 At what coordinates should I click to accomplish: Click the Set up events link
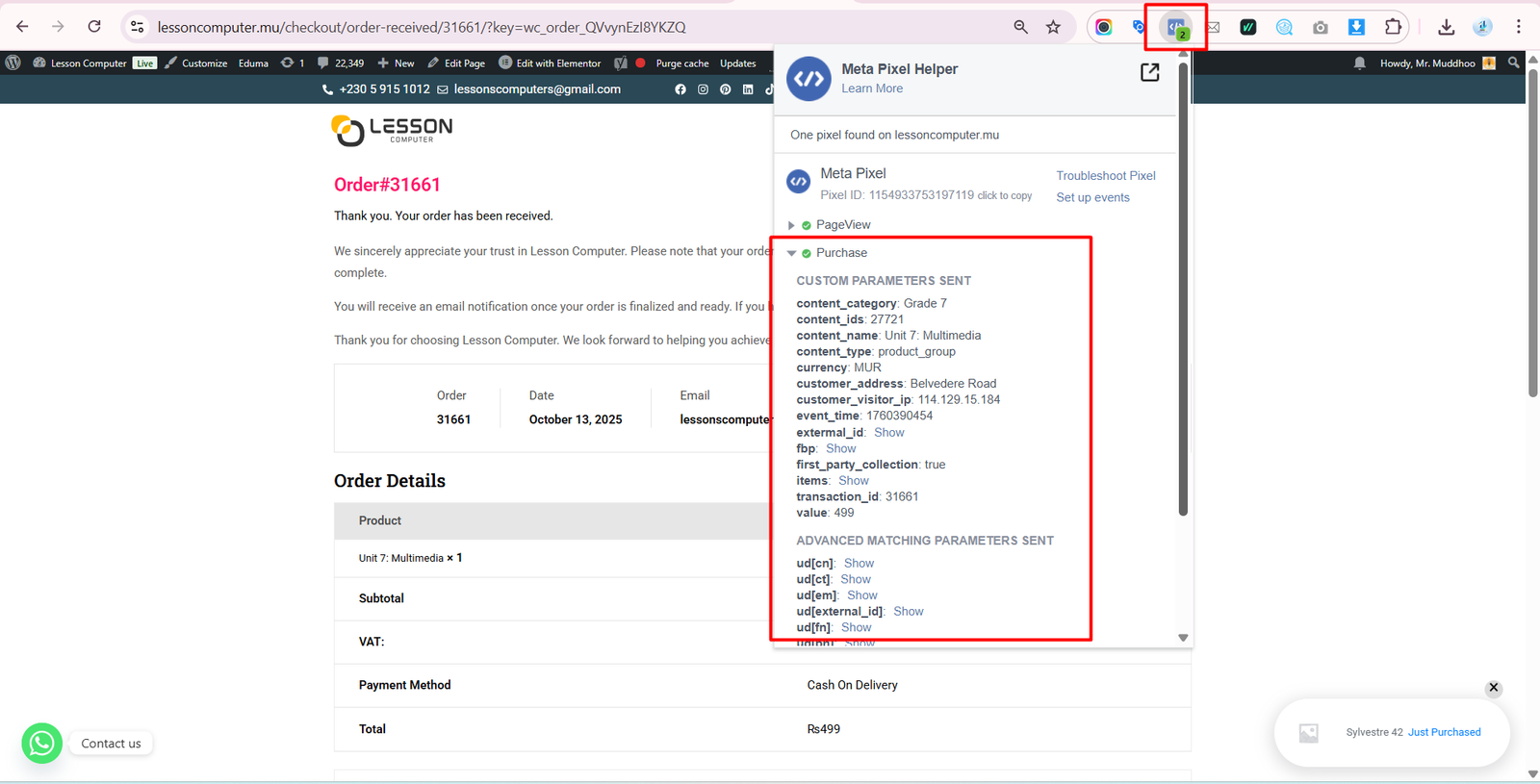[x=1092, y=197]
